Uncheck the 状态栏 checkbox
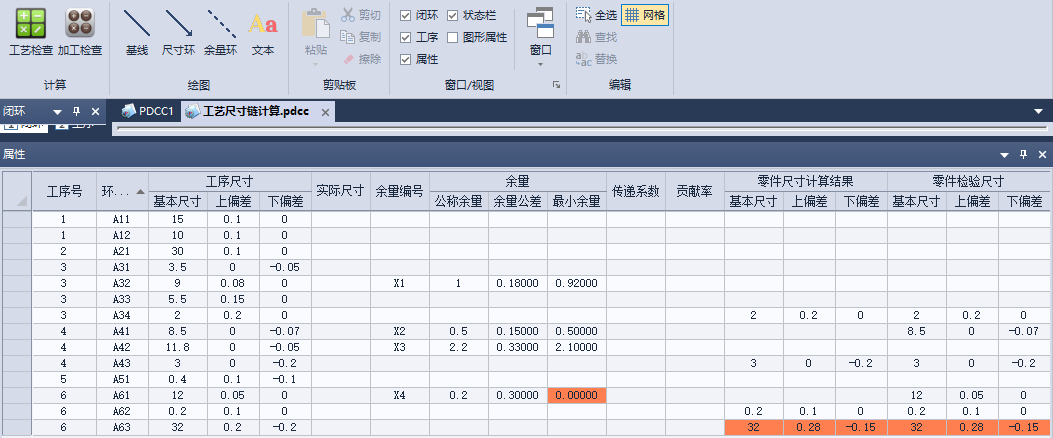1053x438 pixels. 453,15
